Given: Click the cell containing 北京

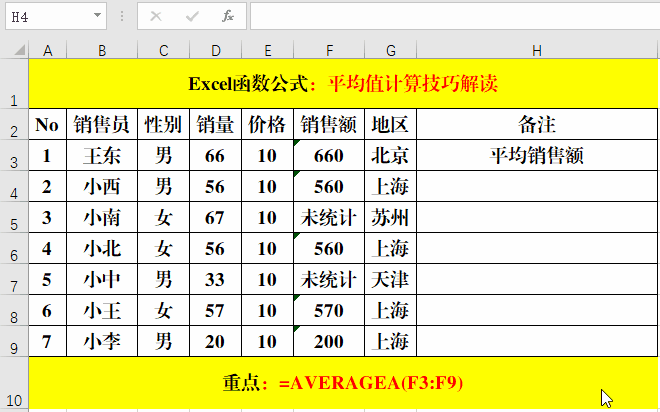Looking at the screenshot, I should coord(390,156).
